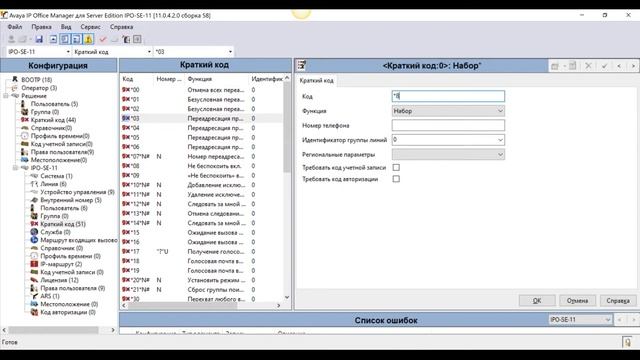Open the Краткий код toolbar dropdown
The image size is (640, 360).
(149, 52)
